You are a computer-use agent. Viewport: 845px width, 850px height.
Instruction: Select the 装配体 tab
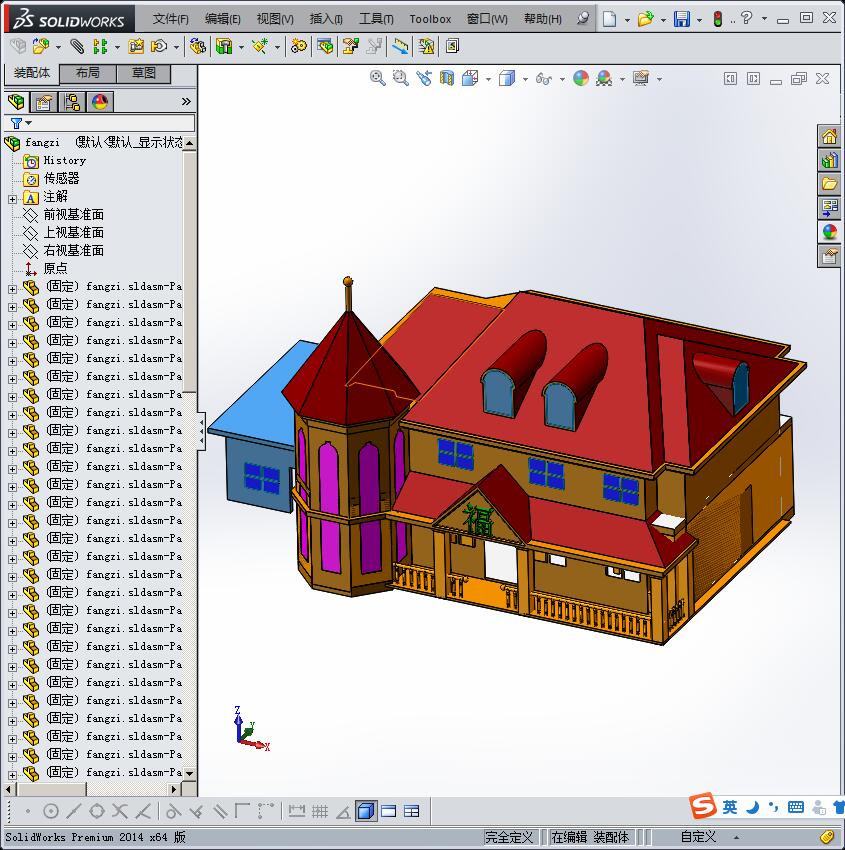tap(31, 73)
